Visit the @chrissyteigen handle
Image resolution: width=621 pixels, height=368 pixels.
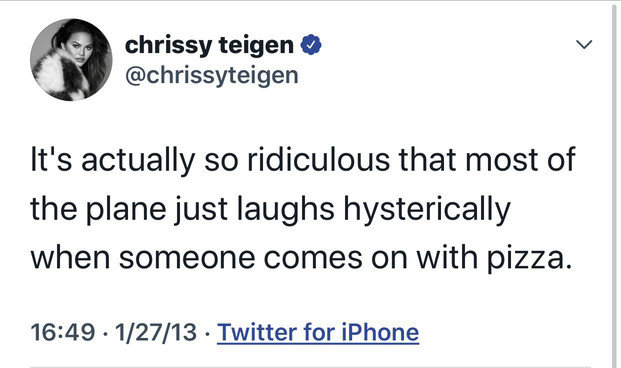click(x=212, y=75)
